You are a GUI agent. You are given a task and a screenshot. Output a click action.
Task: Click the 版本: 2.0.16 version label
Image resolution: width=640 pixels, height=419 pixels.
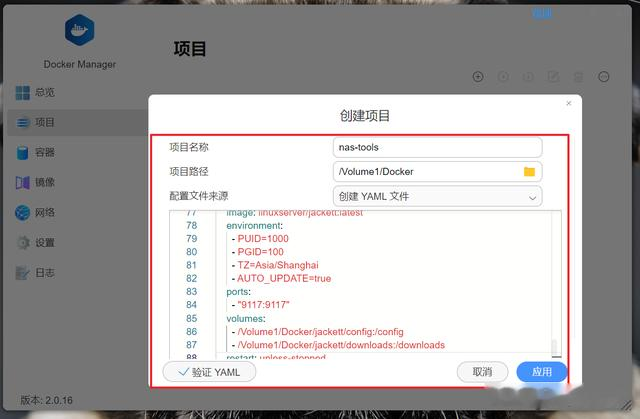pos(47,400)
